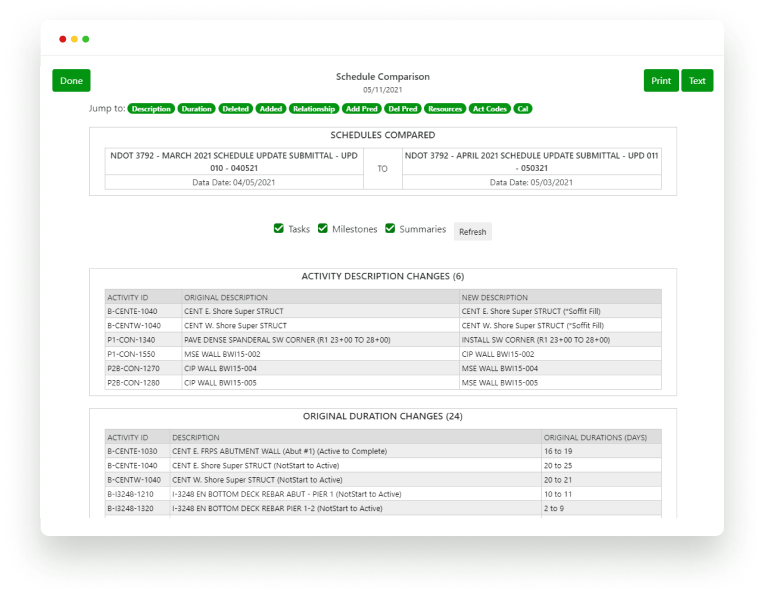Select the B-CENTE-1040 description change row
This screenshot has height=596, width=764.
point(383,311)
